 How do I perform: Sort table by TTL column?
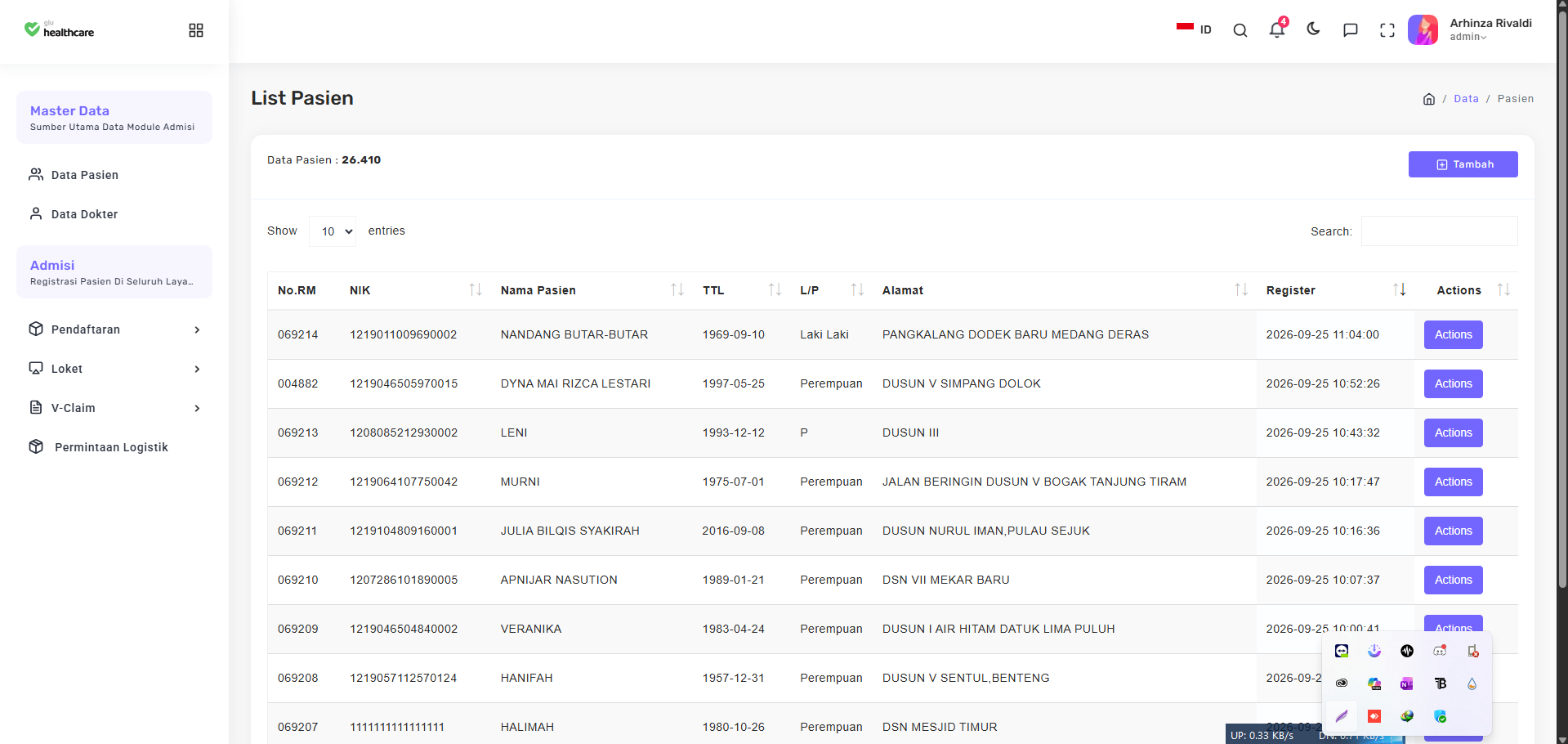point(741,290)
